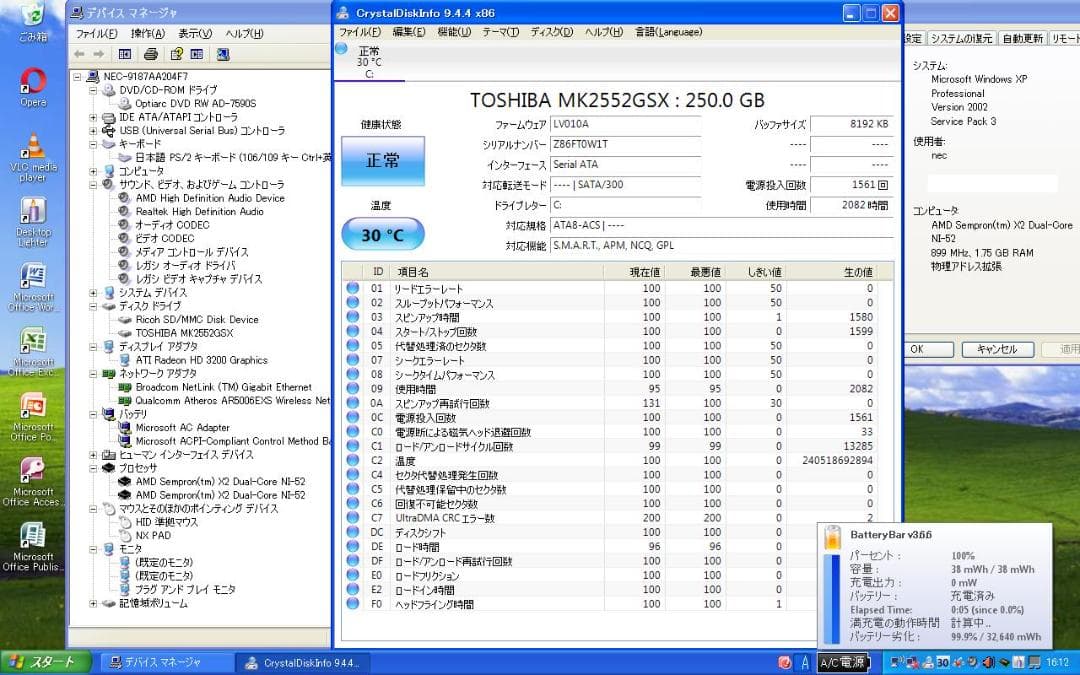Click Device Manager show/hide console tree icon
This screenshot has width=1080, height=675.
click(x=125, y=54)
